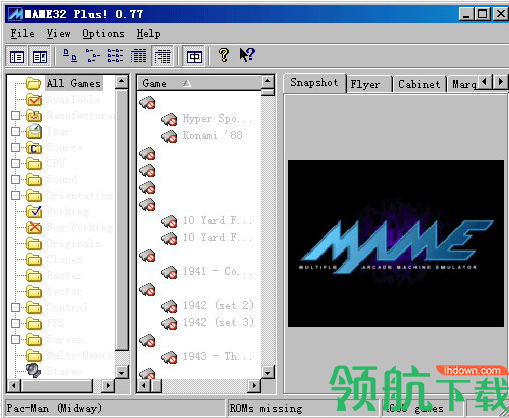Select the Hyper Spo... game entry
This screenshot has width=509, height=418.
pyautogui.click(x=217, y=119)
